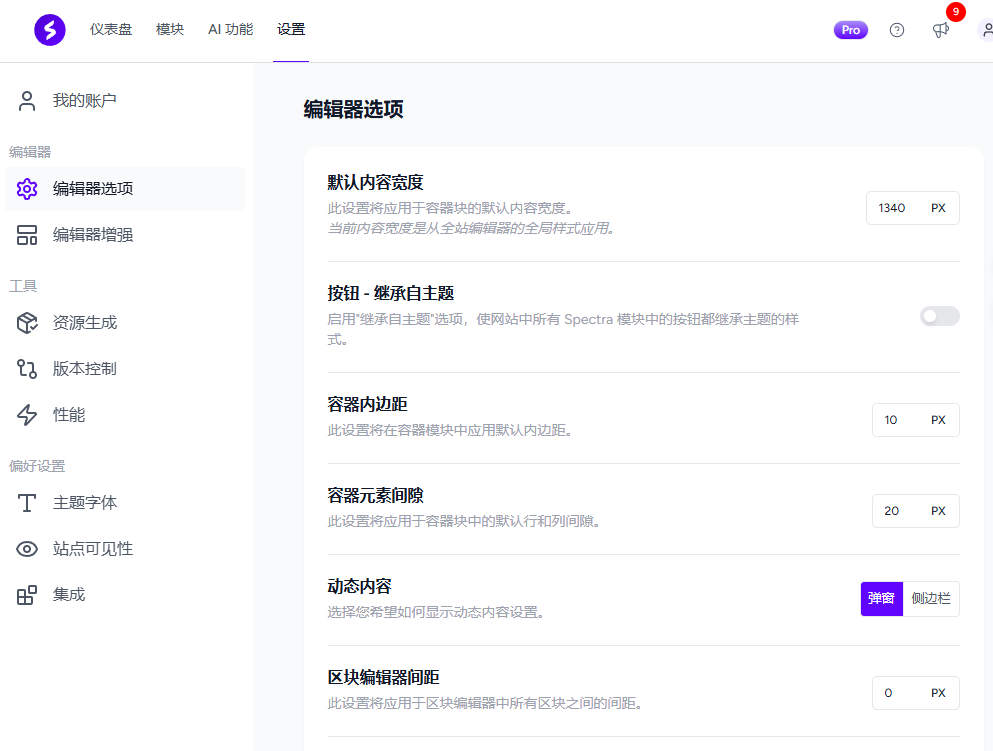The height and width of the screenshot is (751, 993).
Task: Click the 动态内容 setting title
Action: coord(359,586)
